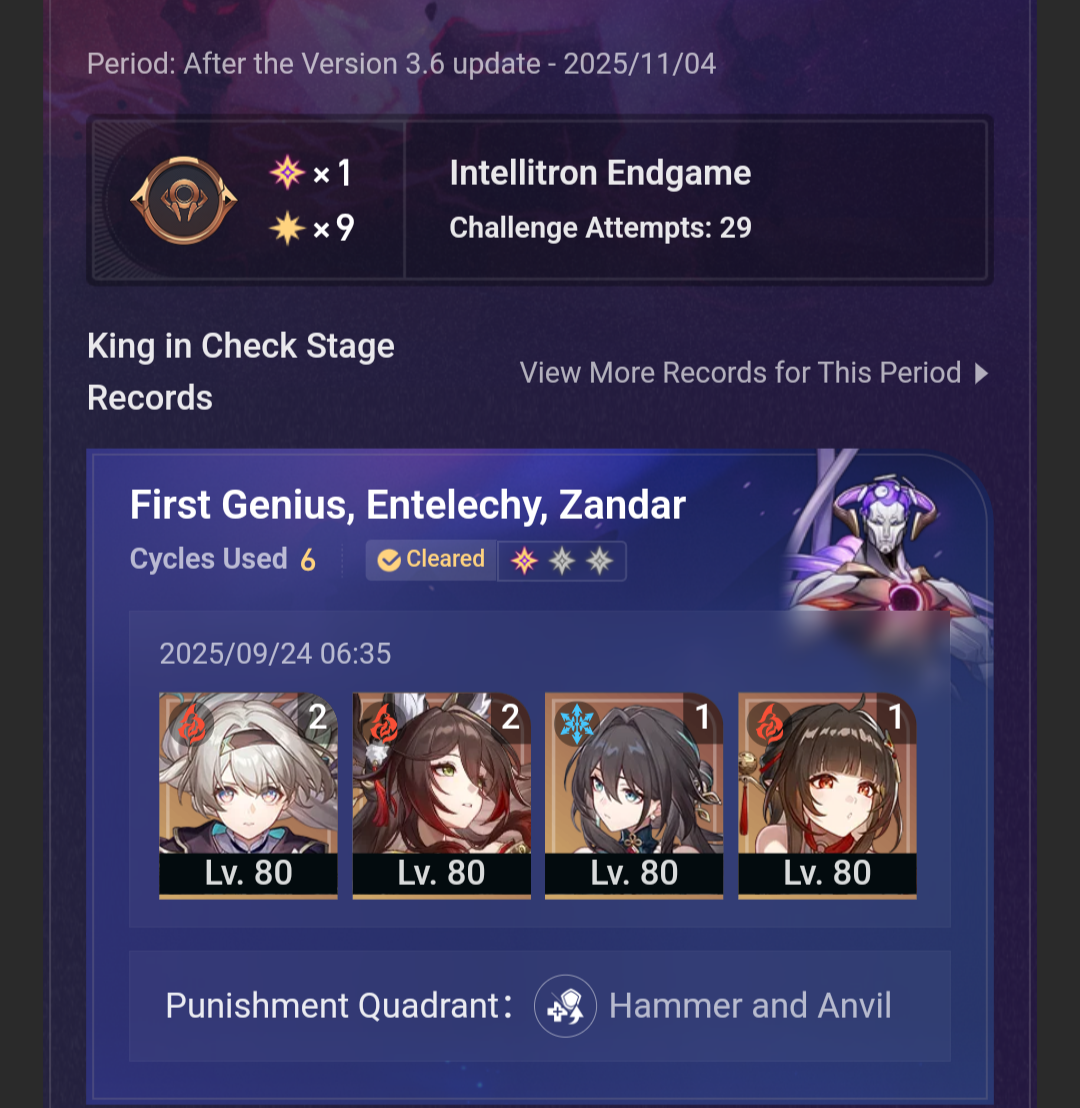This screenshot has height=1108, width=1080.
Task: Click the Hammer and Anvil quadrant icon
Action: [565, 1006]
